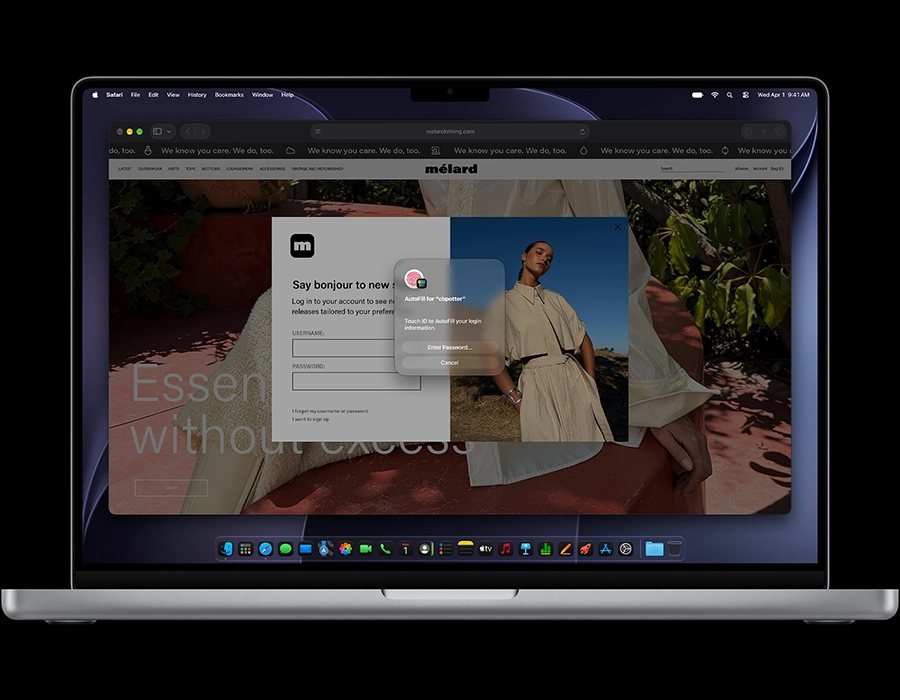Launch Apple TV from the Dock
Image resolution: width=900 pixels, height=700 pixels.
pyautogui.click(x=486, y=549)
